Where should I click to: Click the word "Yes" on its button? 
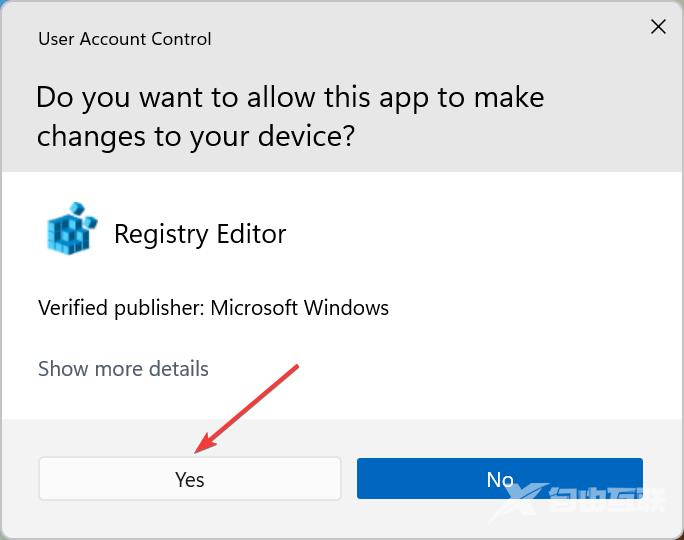189,479
